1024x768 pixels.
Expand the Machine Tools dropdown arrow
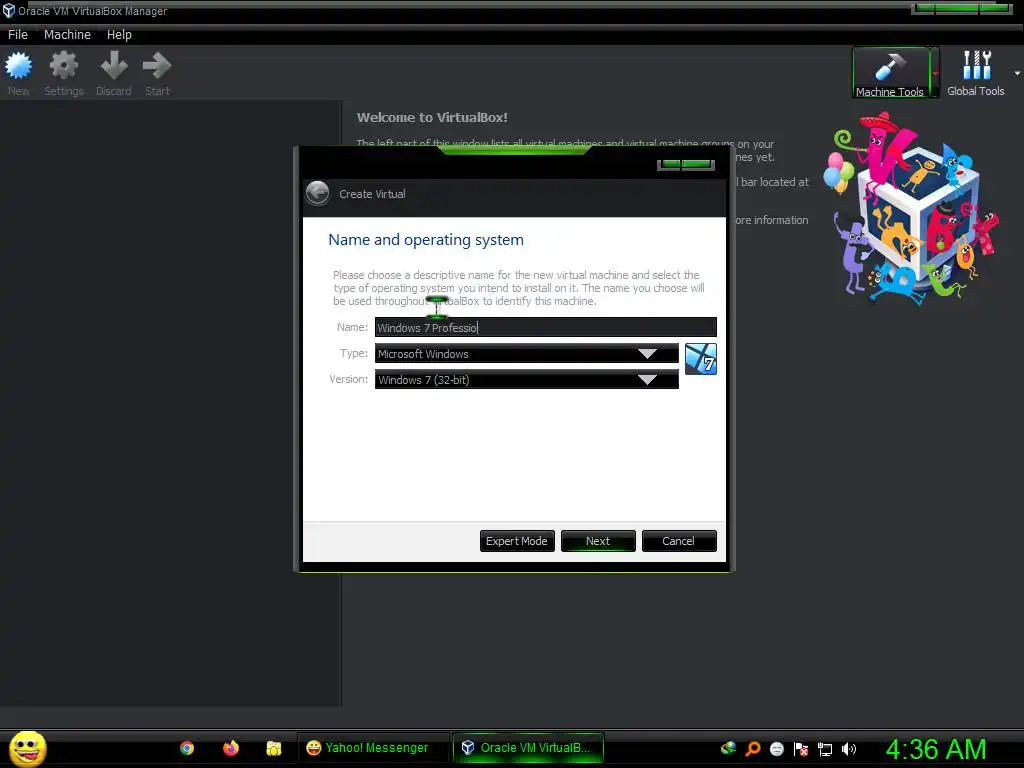[x=935, y=73]
